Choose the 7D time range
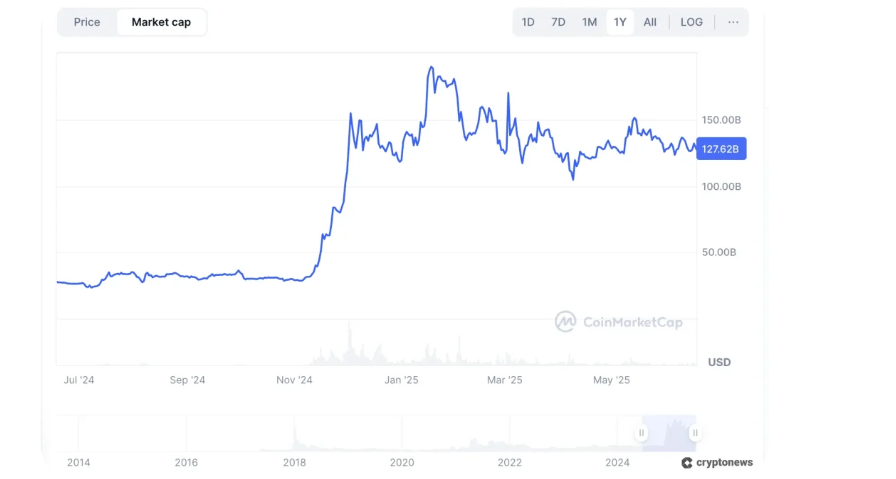Screen dimensions: 896x479 point(558,22)
